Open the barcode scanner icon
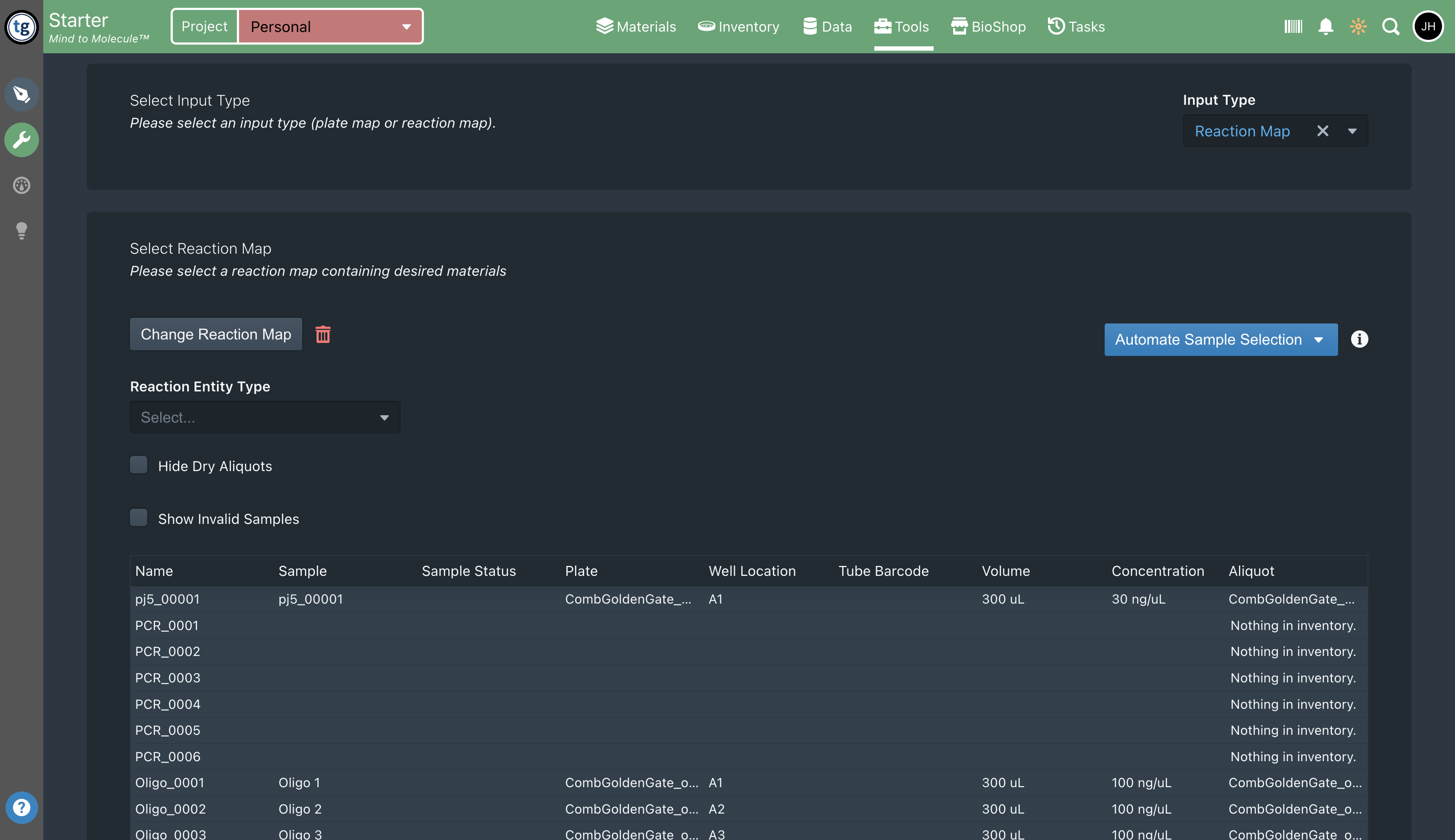Screen dimensions: 1455x840 pos(1293,26)
